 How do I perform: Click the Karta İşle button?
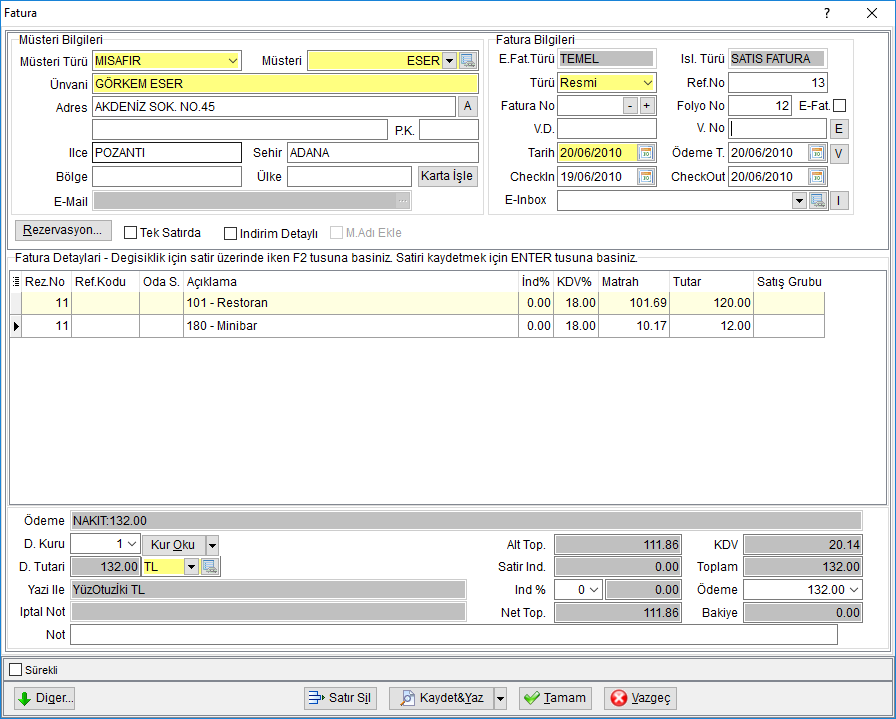click(447, 176)
